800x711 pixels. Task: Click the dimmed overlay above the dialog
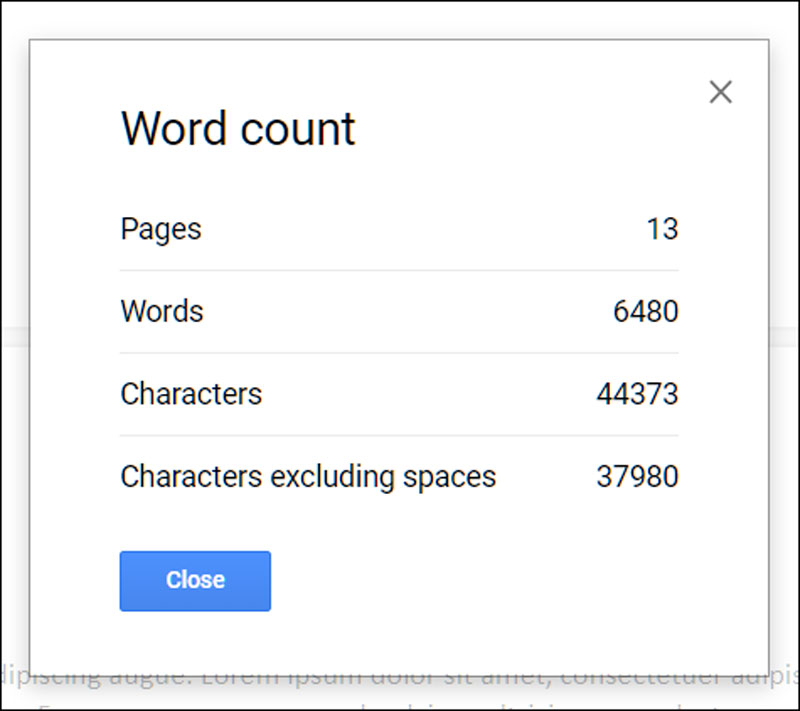pos(400,20)
